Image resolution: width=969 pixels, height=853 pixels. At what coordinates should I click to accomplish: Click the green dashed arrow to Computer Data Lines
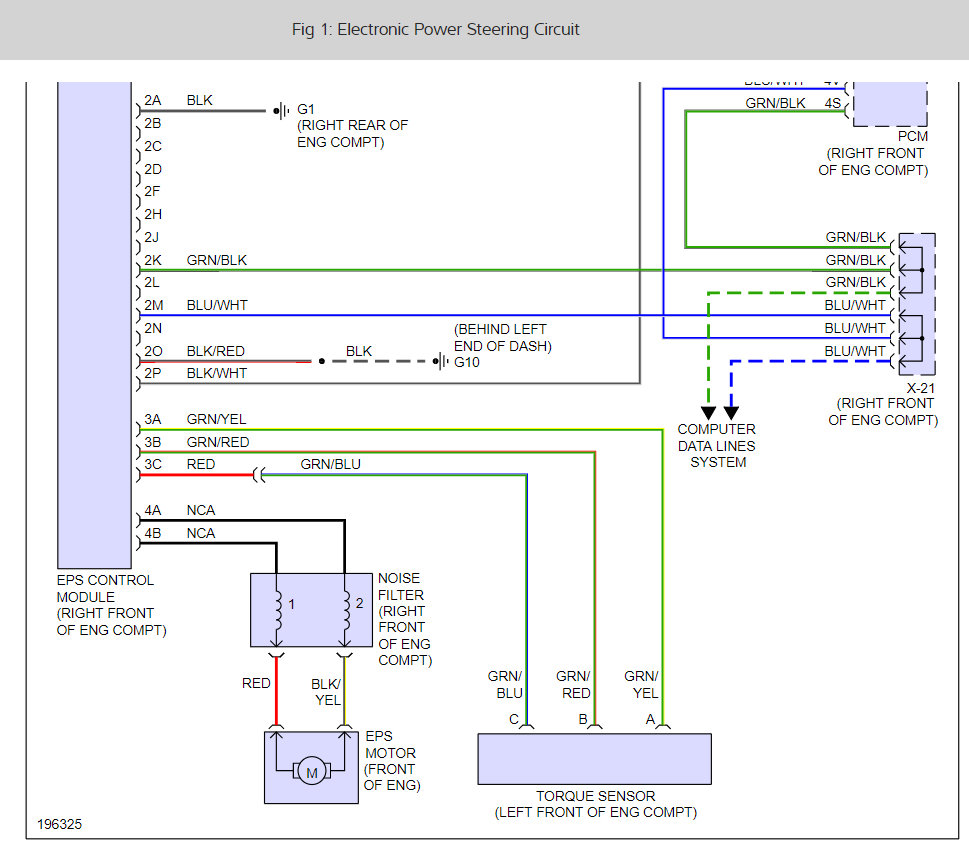pos(708,412)
